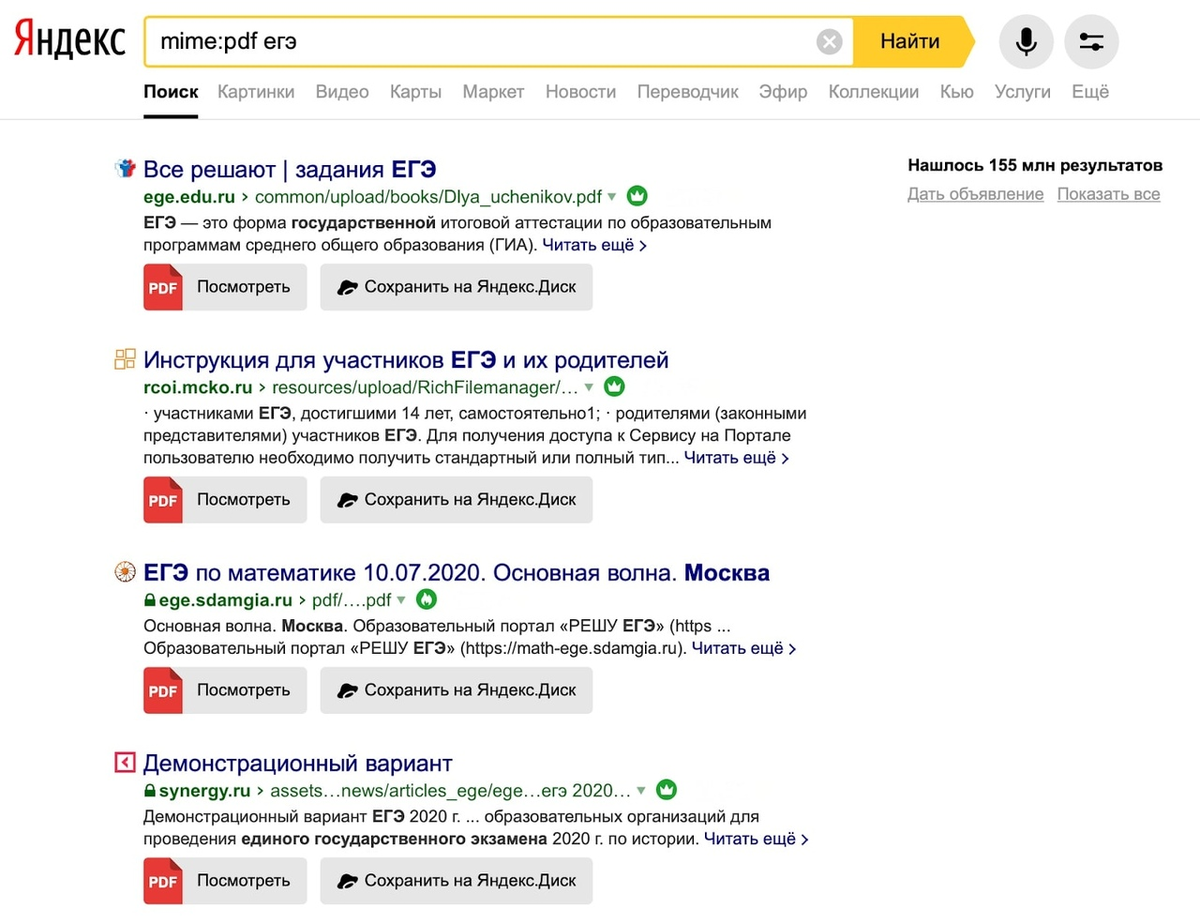Screen dimensions: 1200x924
Task: Save synergy.ru PDF на Яндекс.Диск
Action: point(456,881)
